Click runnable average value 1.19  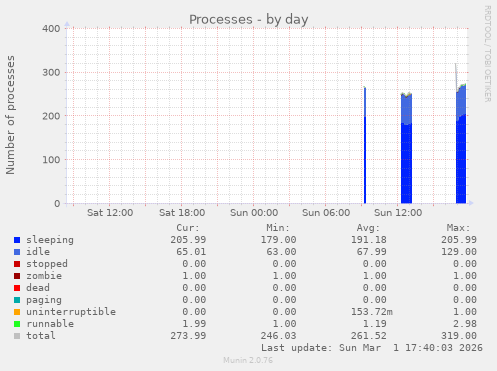tap(375, 324)
